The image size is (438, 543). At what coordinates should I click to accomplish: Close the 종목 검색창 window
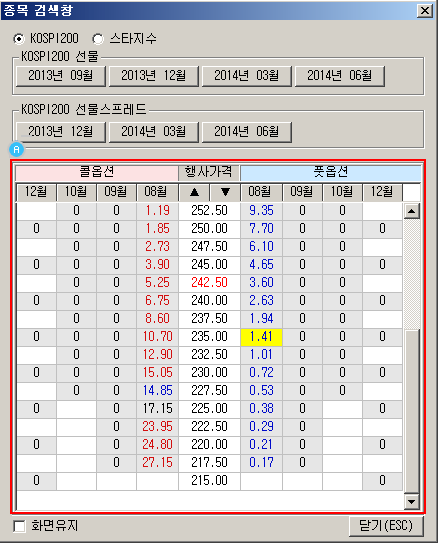click(x=425, y=11)
